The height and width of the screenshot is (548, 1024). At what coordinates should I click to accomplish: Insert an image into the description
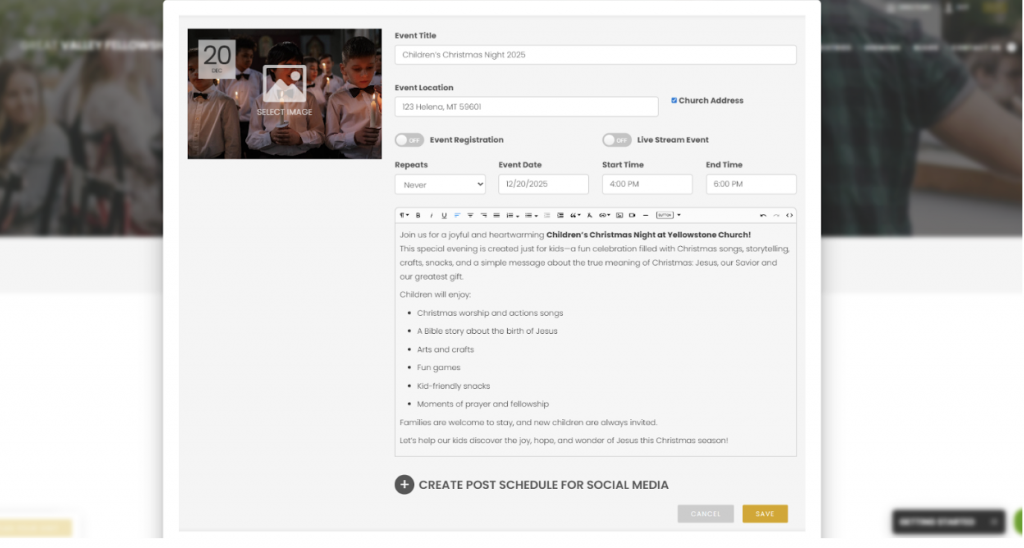point(619,215)
